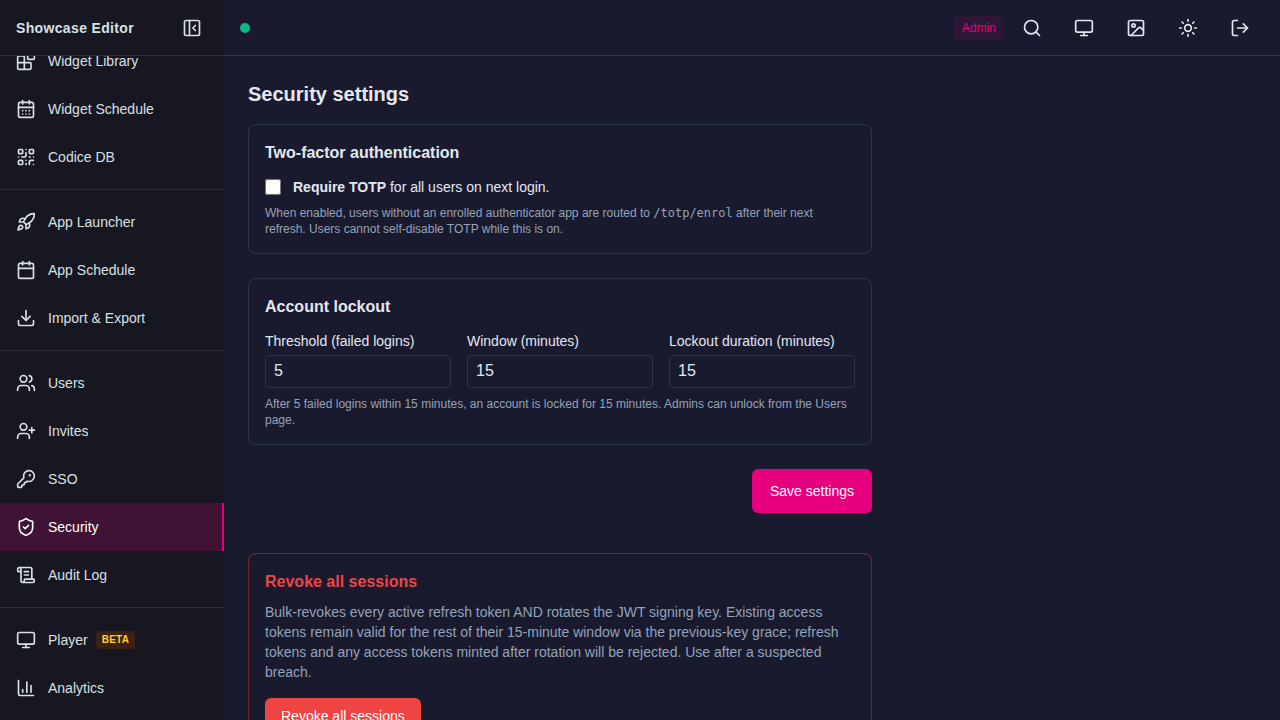The width and height of the screenshot is (1280, 720).
Task: Click the Import & Export download icon
Action: (x=26, y=318)
